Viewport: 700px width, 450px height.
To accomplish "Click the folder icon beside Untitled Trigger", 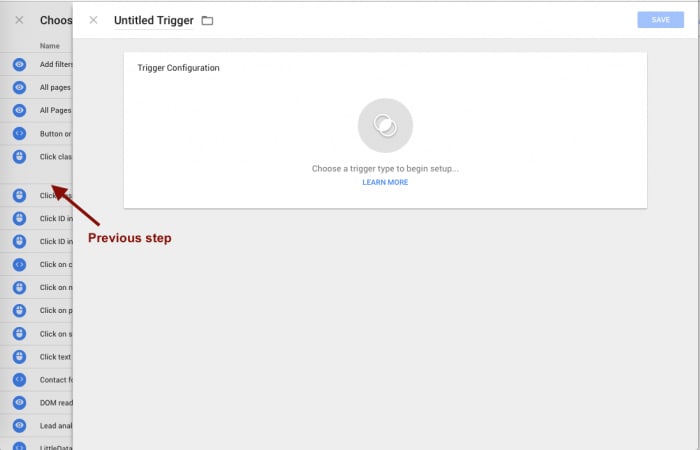I will click(207, 21).
